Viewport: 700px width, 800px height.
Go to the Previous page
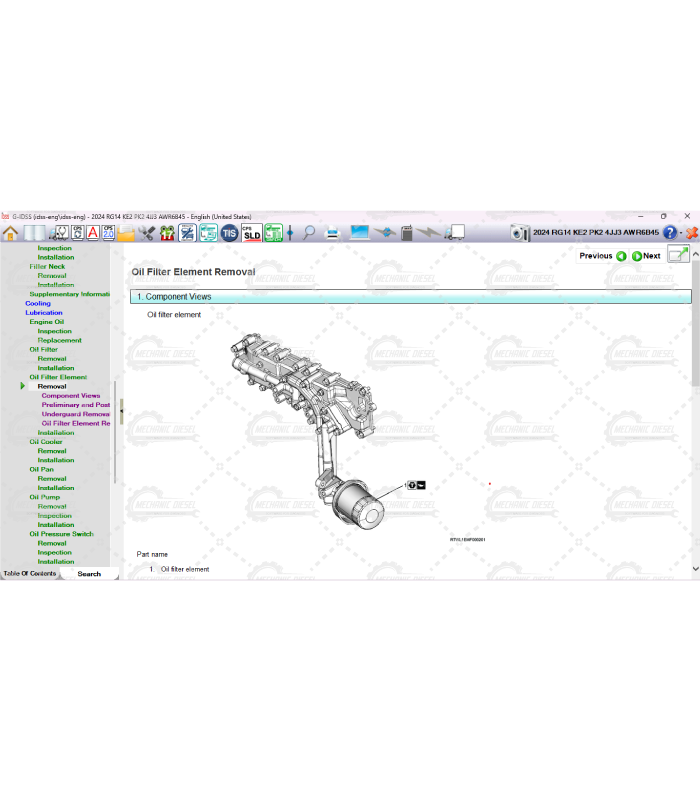(x=602, y=256)
